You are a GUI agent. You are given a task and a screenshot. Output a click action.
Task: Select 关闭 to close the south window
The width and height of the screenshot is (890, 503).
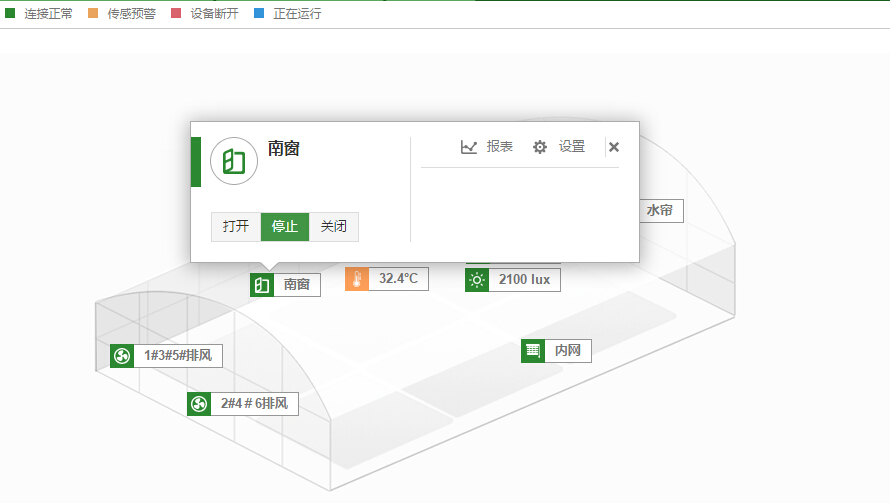pos(333,227)
